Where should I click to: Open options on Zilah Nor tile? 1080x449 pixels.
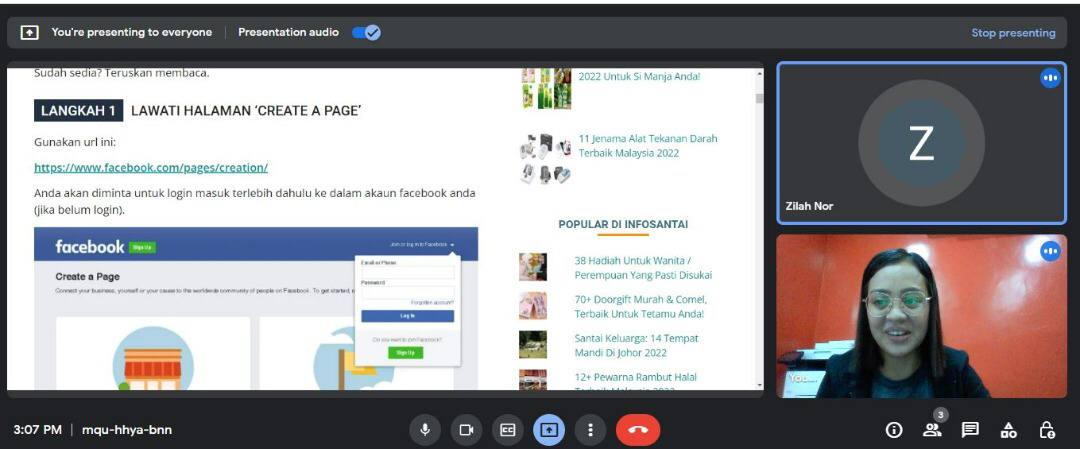point(1050,79)
